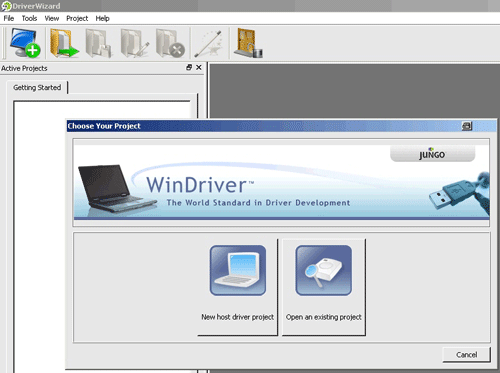Click the WinDriver banner image
This screenshot has width=500, height=373.
tap(281, 182)
